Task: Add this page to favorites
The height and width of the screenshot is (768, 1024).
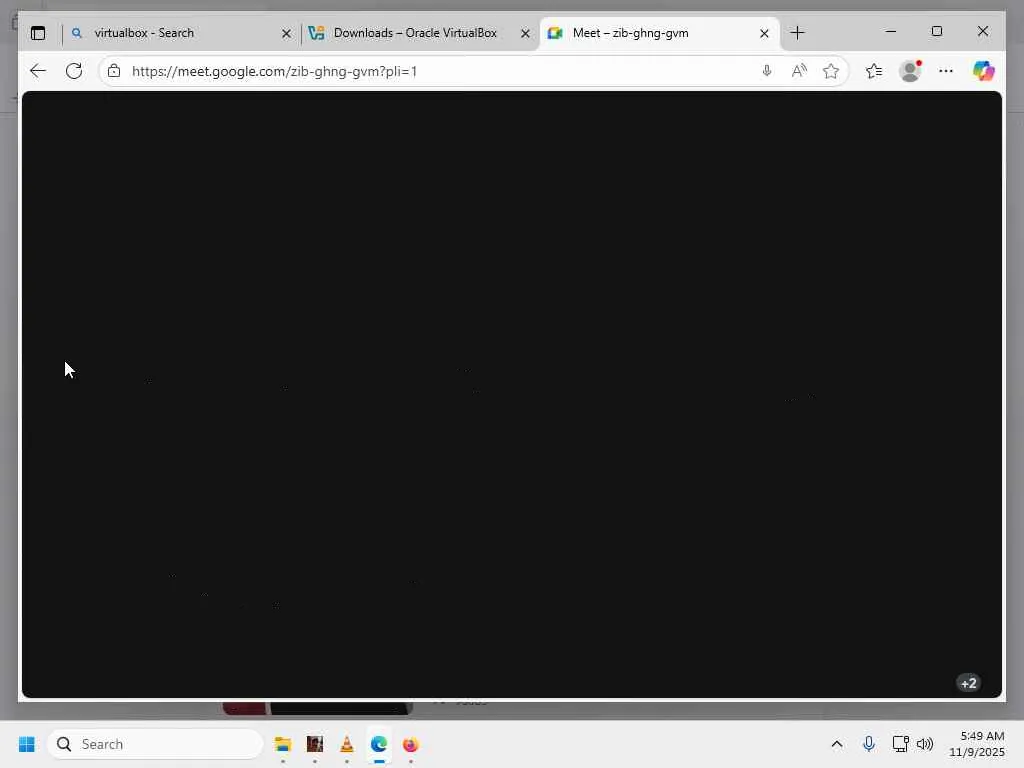Action: tap(831, 71)
